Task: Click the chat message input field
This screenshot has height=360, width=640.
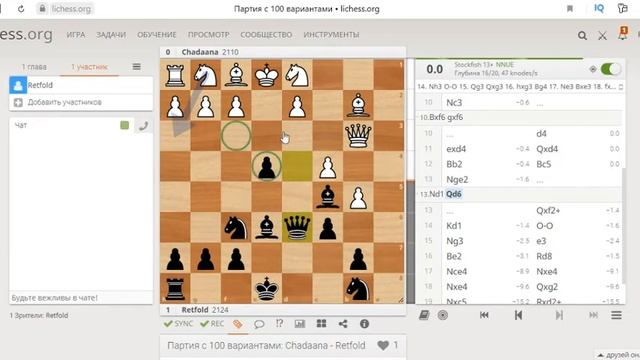Action: click(x=81, y=298)
